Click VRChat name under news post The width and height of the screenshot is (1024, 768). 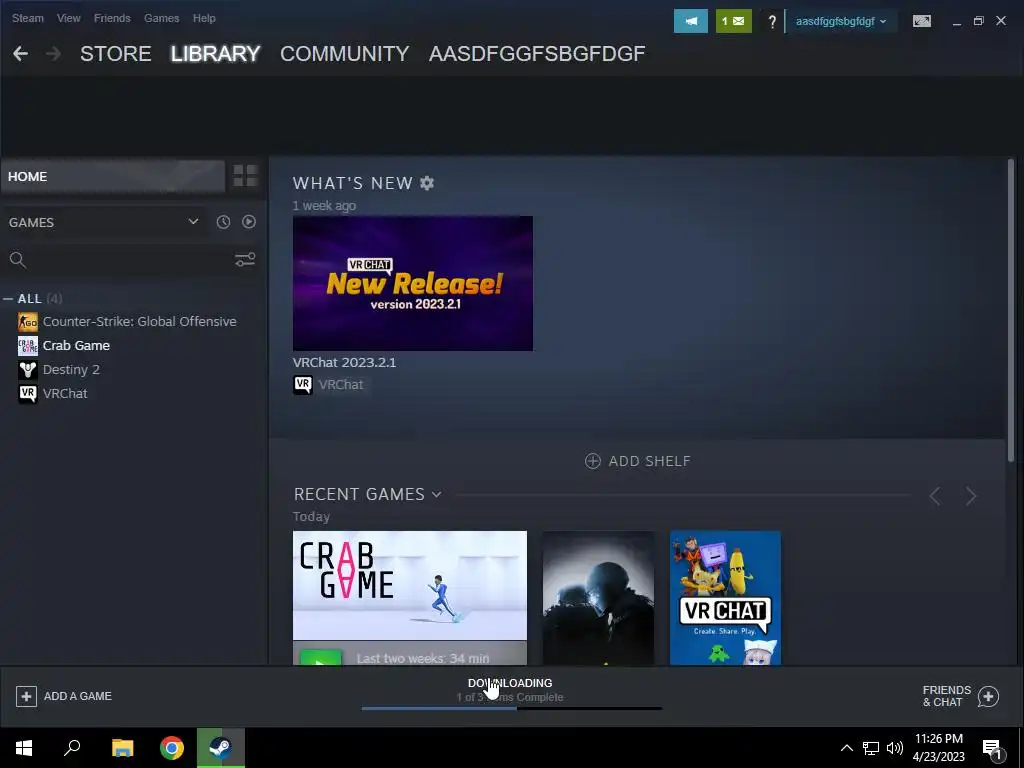click(x=341, y=385)
